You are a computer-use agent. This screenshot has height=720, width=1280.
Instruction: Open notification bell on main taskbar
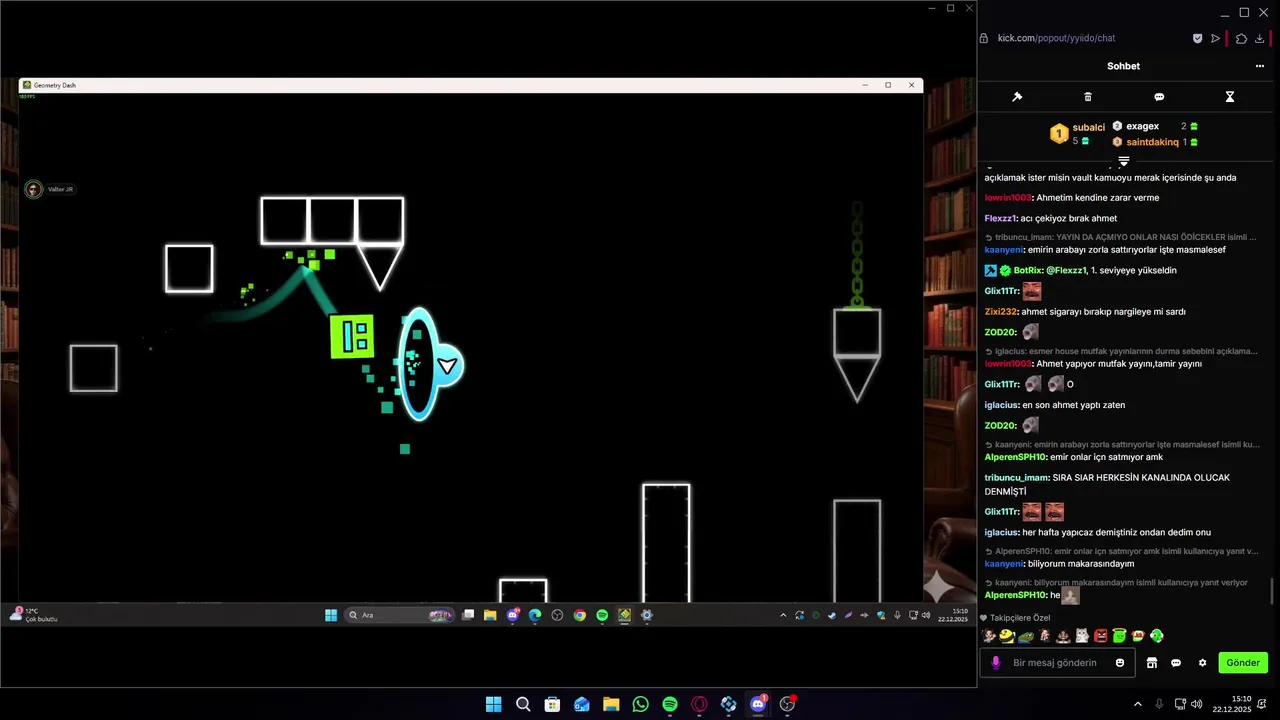1263,704
